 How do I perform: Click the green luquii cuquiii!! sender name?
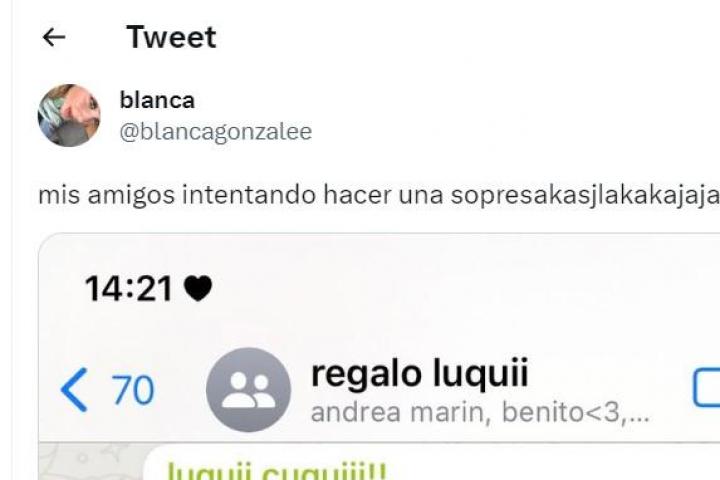277,471
